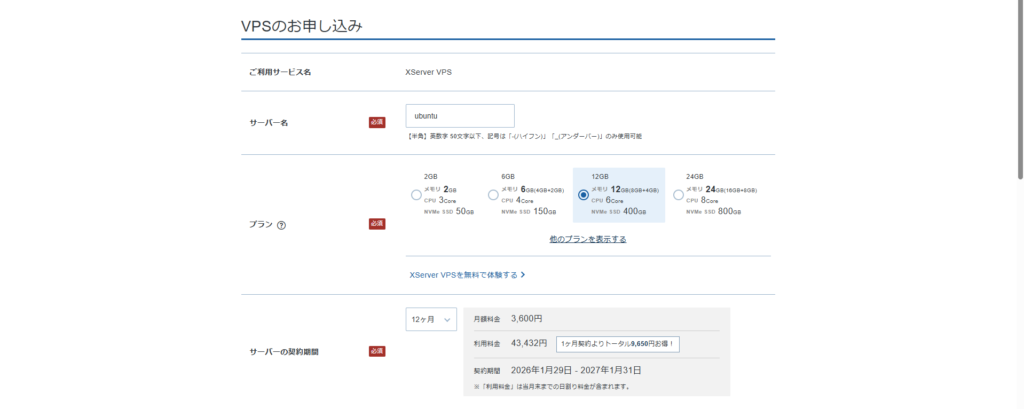Expand the list via 他のプランを表示する
This screenshot has height=409, width=1024.
click(x=588, y=240)
